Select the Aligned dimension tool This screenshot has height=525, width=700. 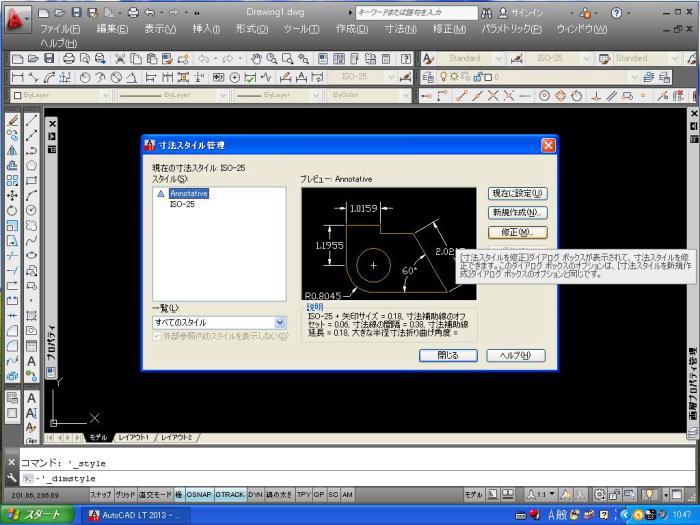(x=33, y=78)
